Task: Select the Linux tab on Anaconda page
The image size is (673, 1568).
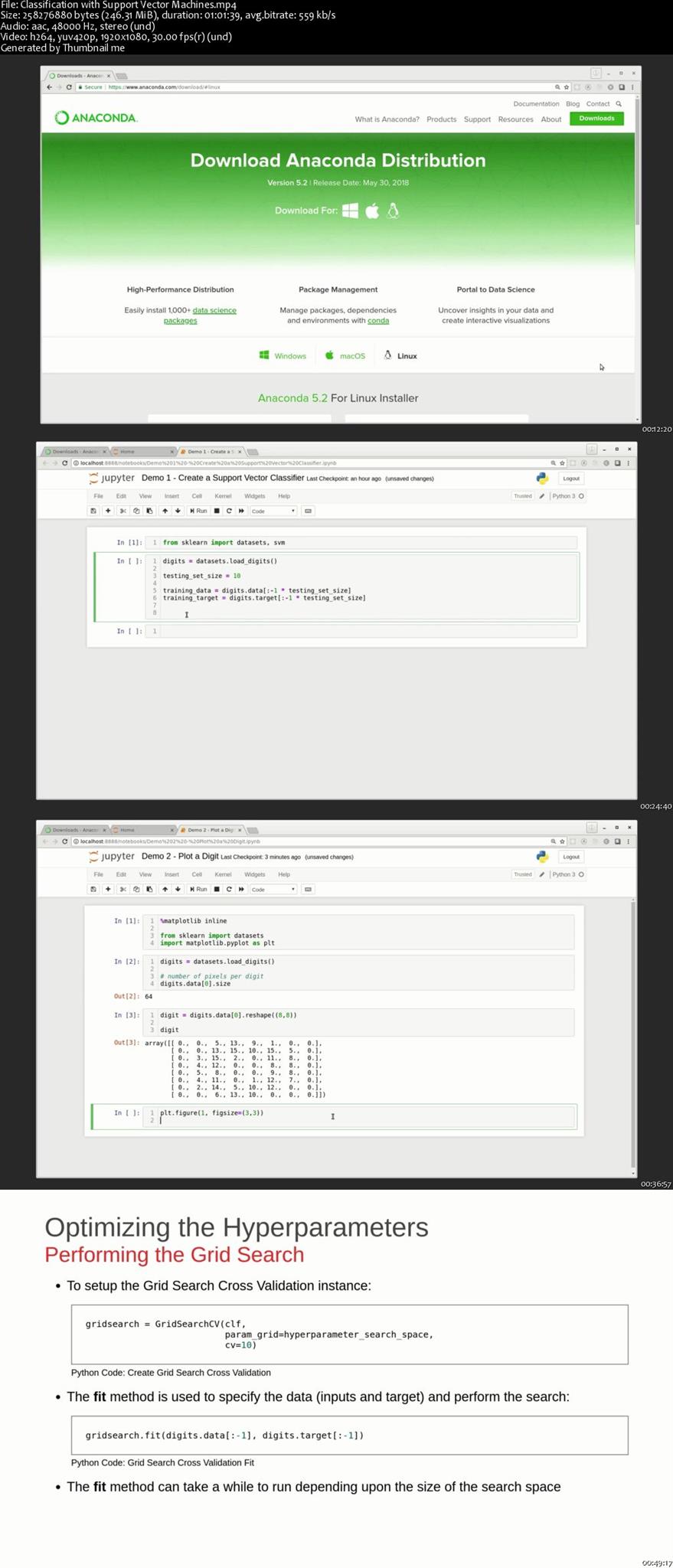Action: pos(400,356)
